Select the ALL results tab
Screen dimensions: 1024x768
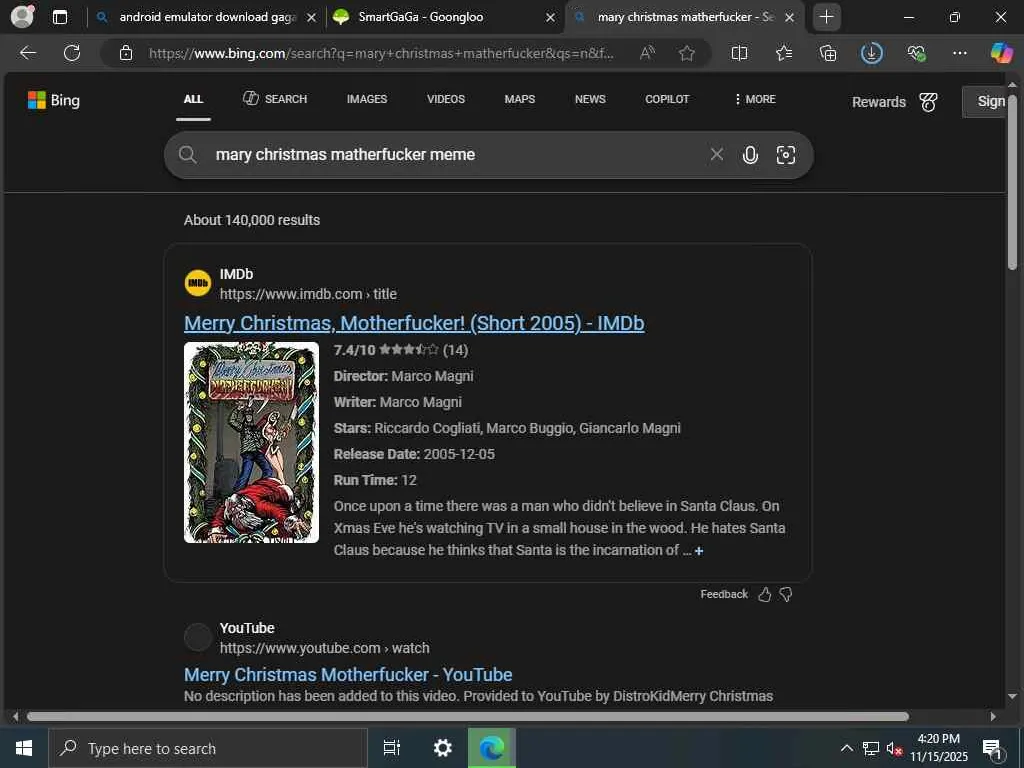(x=193, y=99)
